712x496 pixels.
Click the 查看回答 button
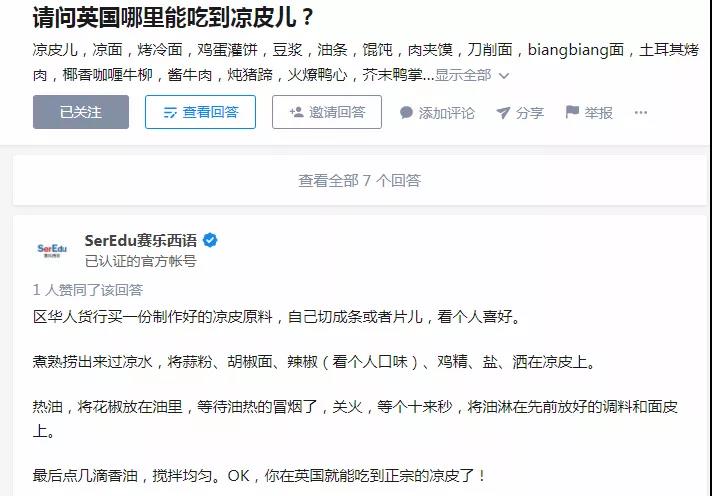coord(200,112)
